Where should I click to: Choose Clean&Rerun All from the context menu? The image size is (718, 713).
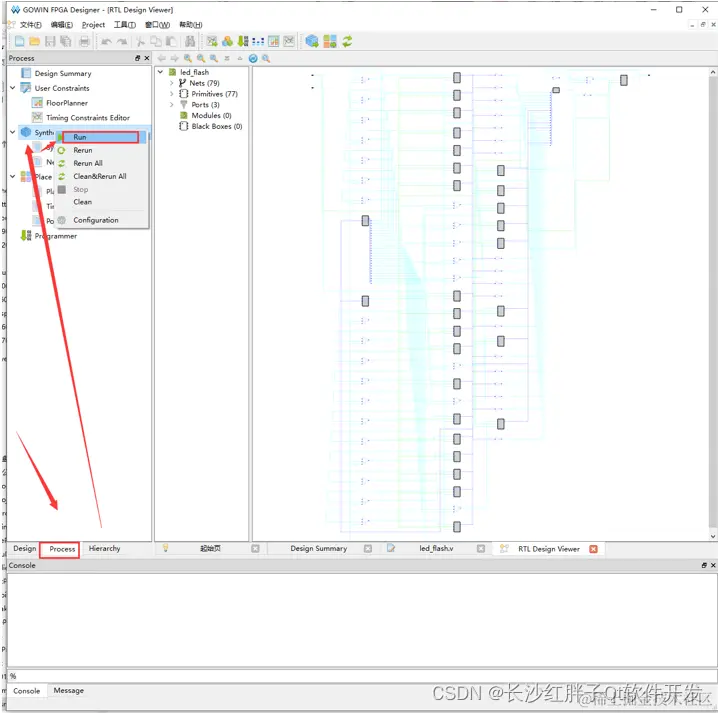101,176
